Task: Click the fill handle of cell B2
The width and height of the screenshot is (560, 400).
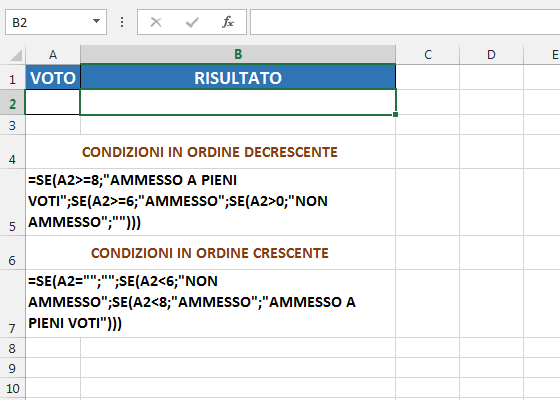Action: click(395, 114)
